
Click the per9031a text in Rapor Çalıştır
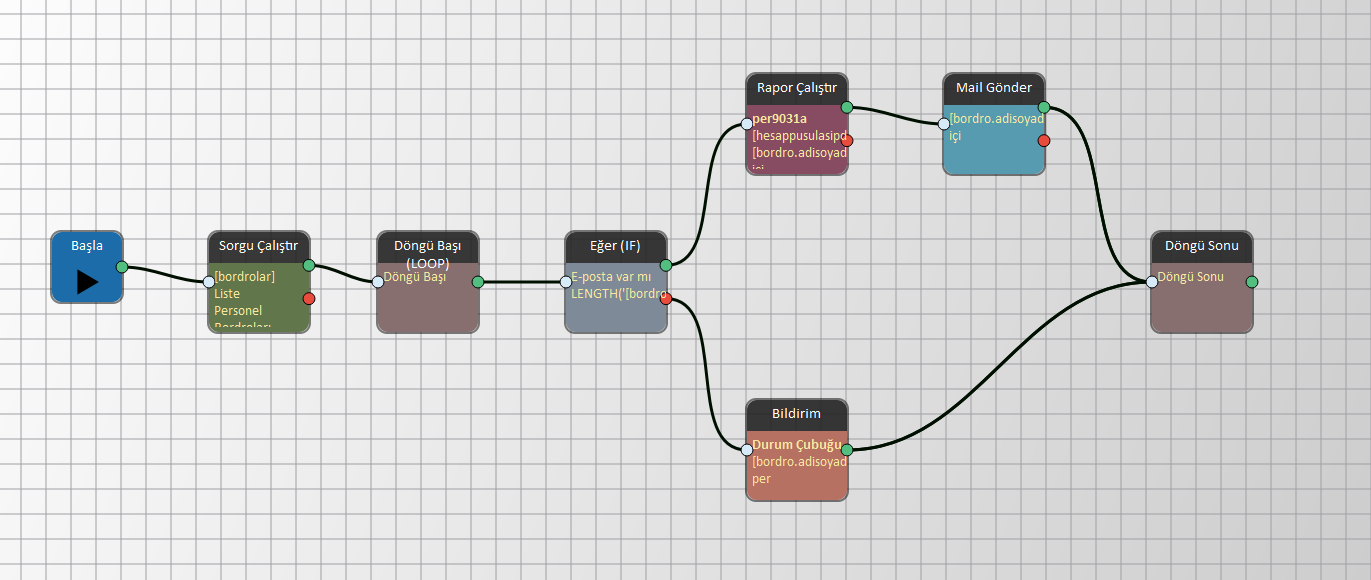780,119
